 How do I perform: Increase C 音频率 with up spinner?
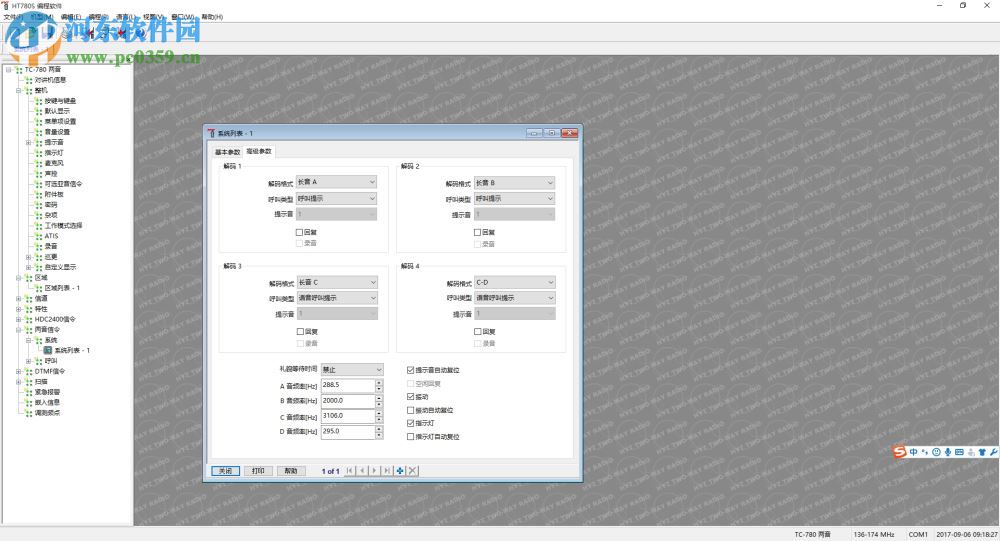point(379,413)
